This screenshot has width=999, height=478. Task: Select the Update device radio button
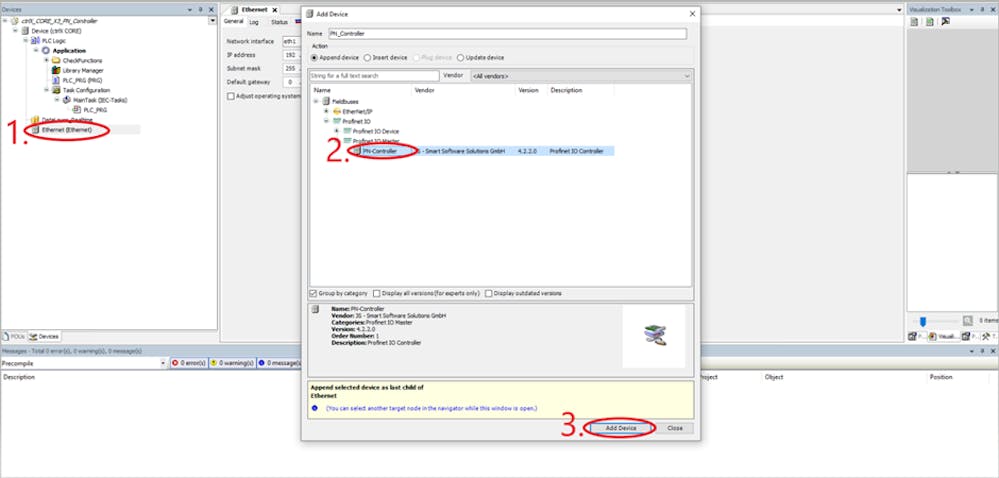[x=460, y=57]
